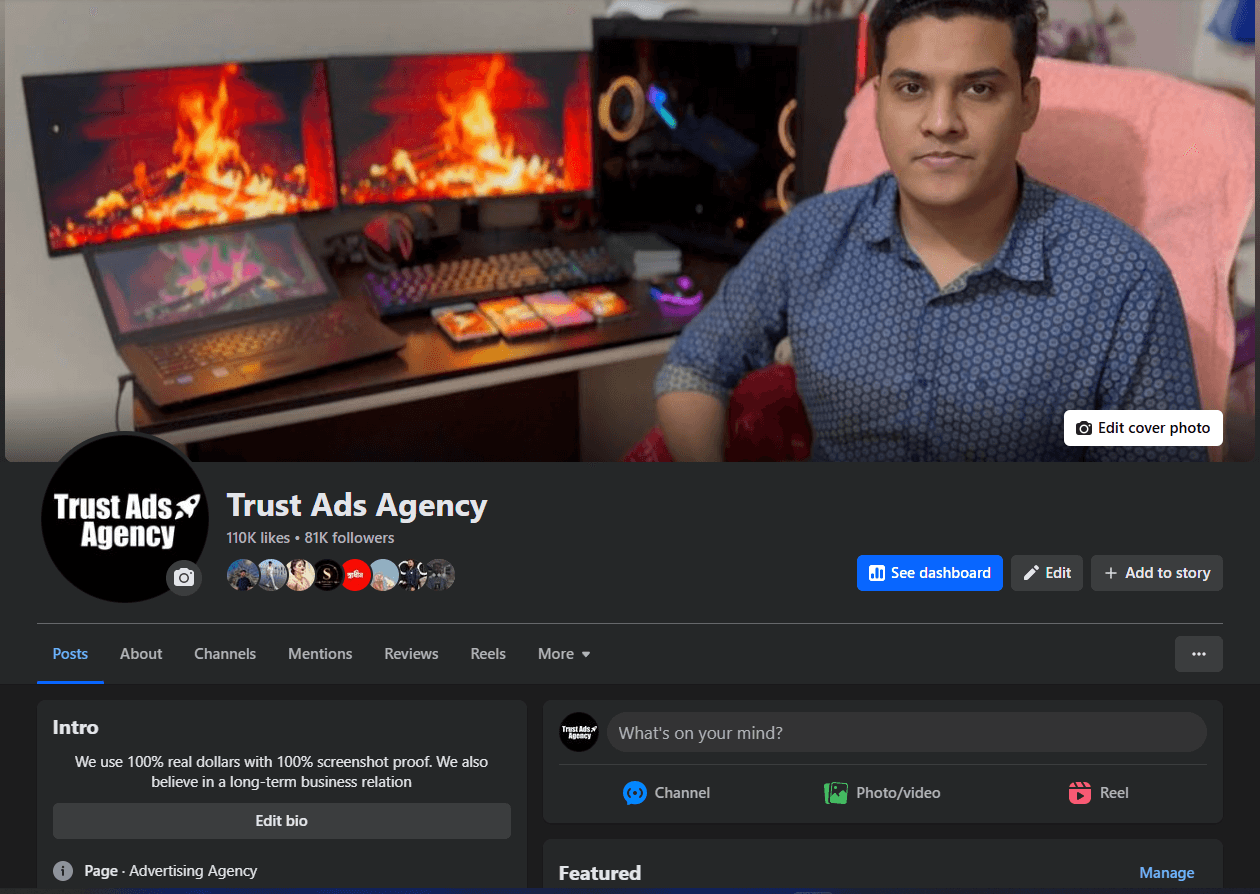
Task: Open the See dashboard button
Action: pyautogui.click(x=930, y=573)
